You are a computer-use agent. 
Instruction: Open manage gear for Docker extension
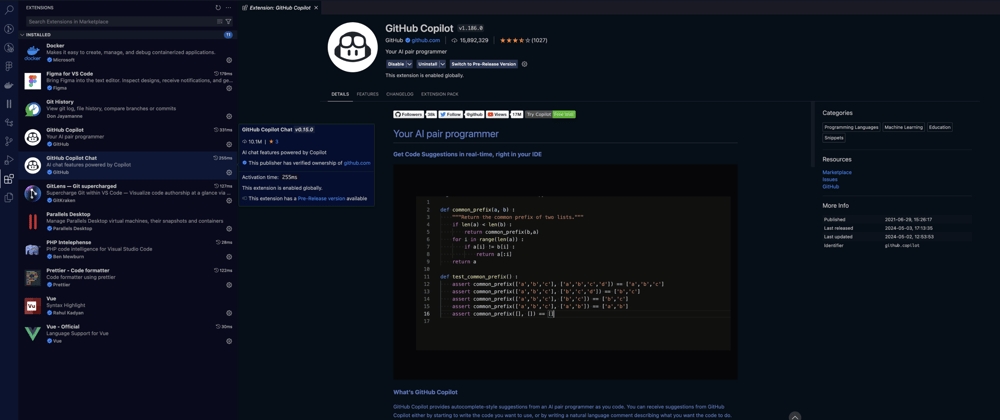coord(229,60)
